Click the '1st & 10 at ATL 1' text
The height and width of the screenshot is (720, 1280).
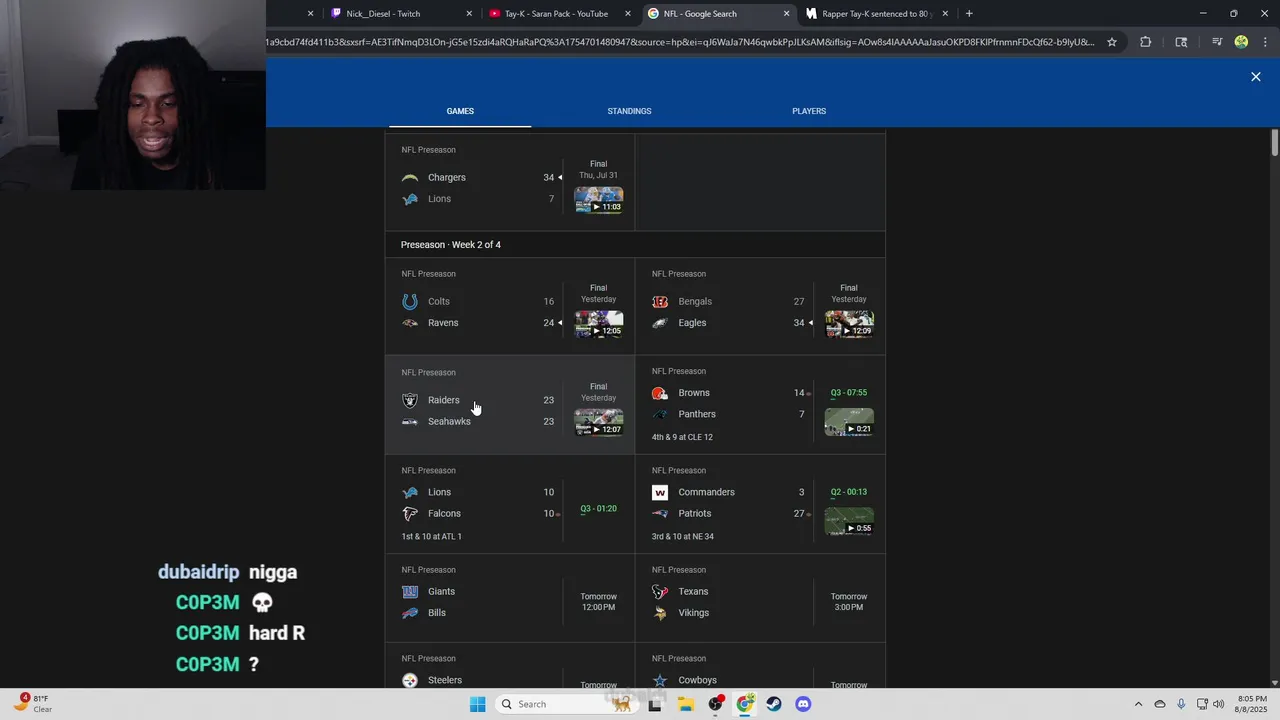pyautogui.click(x=431, y=537)
